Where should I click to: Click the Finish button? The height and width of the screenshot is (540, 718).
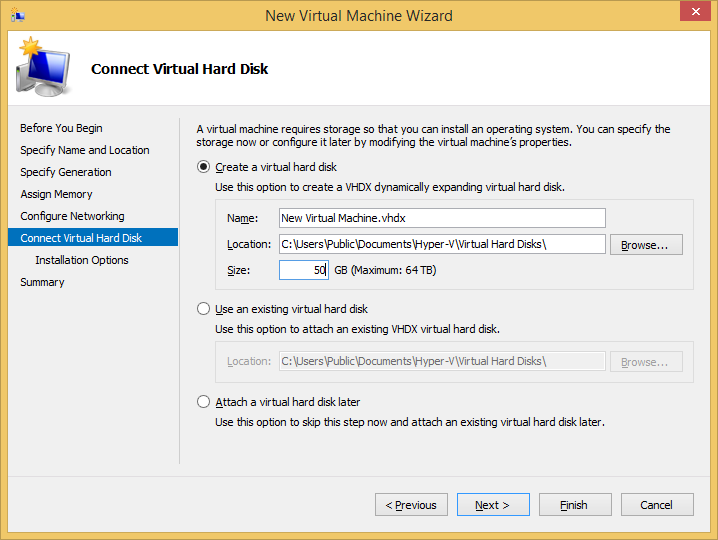click(x=574, y=505)
